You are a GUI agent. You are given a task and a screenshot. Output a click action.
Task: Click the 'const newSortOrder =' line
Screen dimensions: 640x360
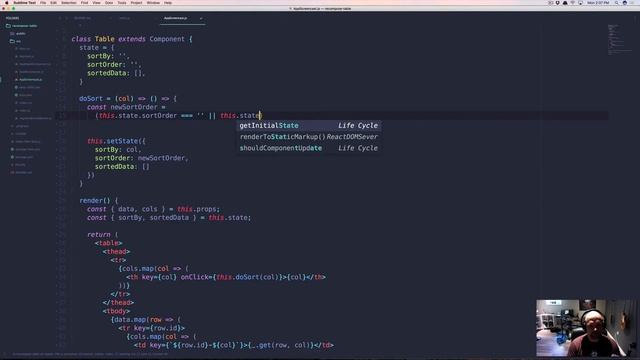(x=126, y=107)
